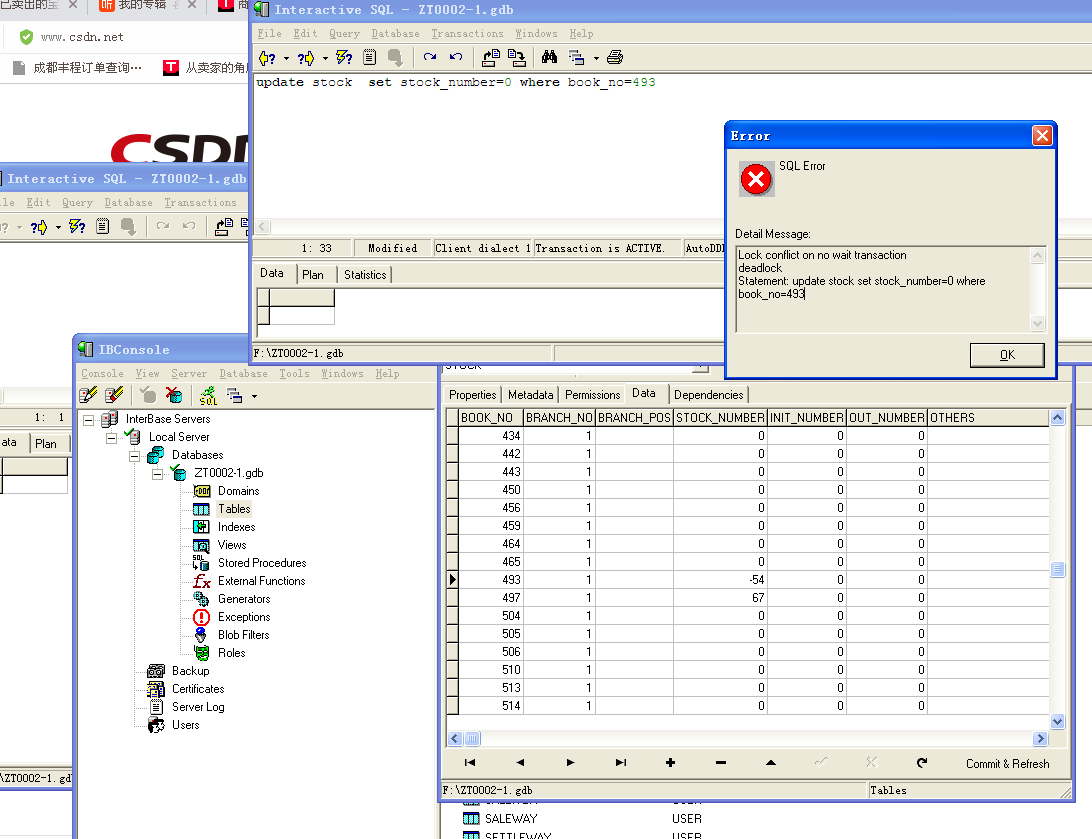This screenshot has width=1092, height=839.
Task: Select Stored Procedures in IBConsole tree
Action: [x=262, y=563]
